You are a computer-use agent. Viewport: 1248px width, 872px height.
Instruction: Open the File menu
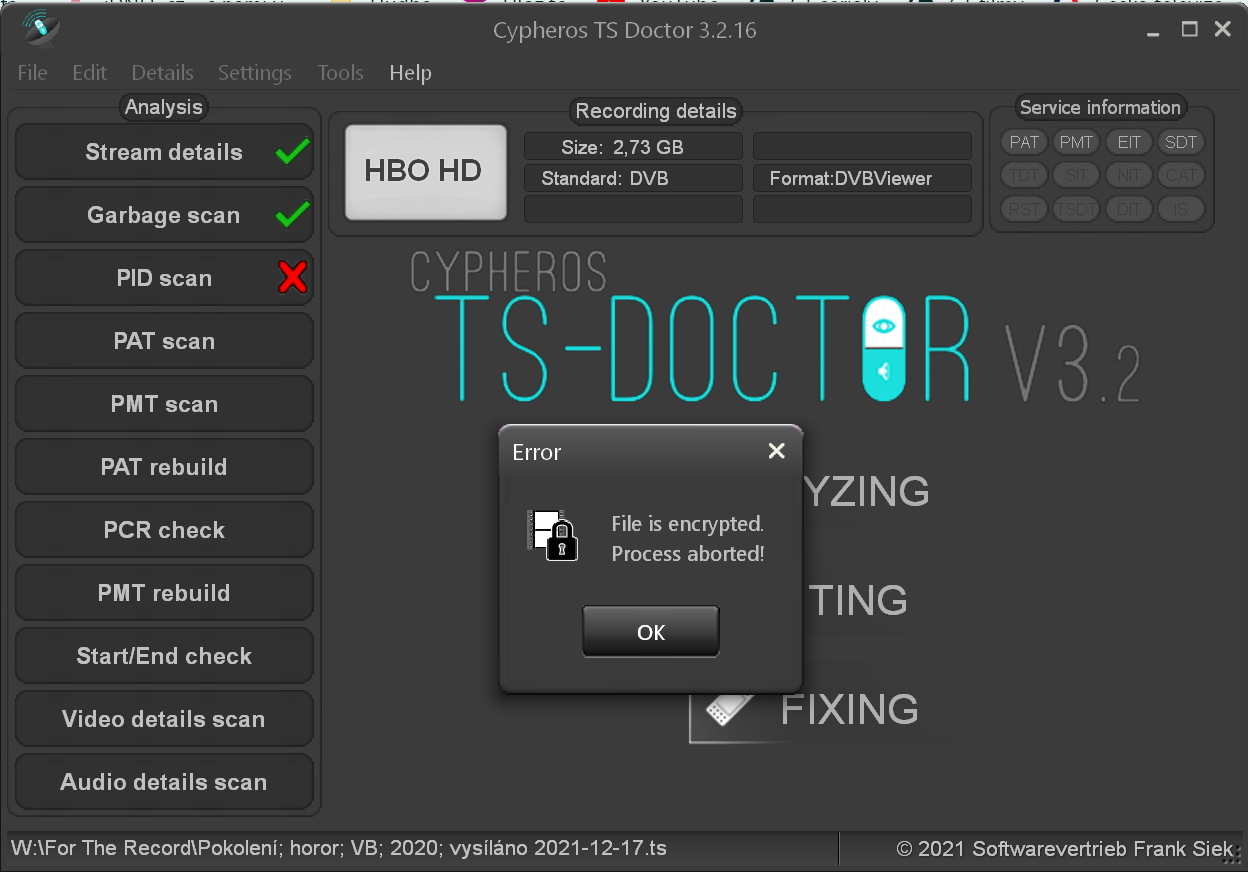tap(33, 73)
